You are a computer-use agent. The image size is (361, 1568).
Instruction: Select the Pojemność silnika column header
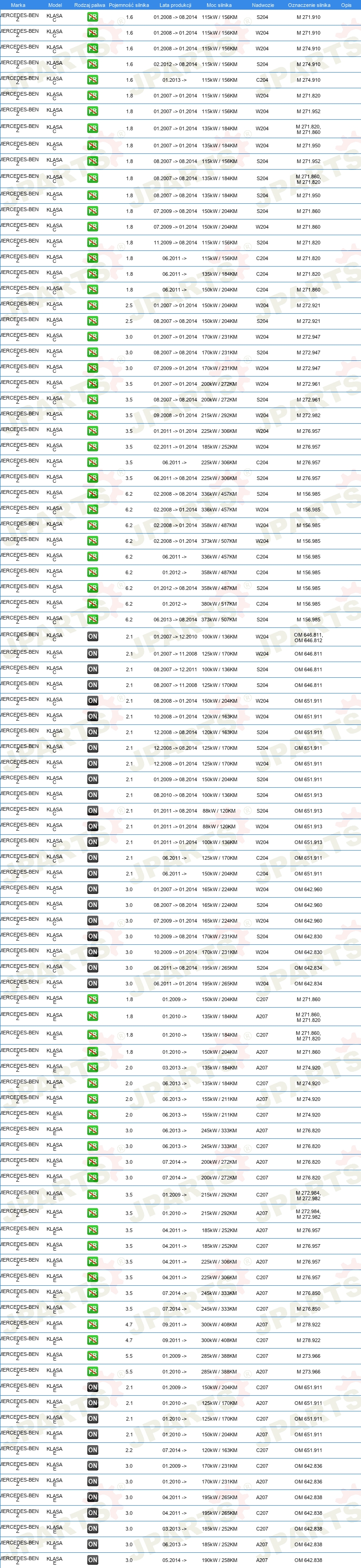point(129,5)
